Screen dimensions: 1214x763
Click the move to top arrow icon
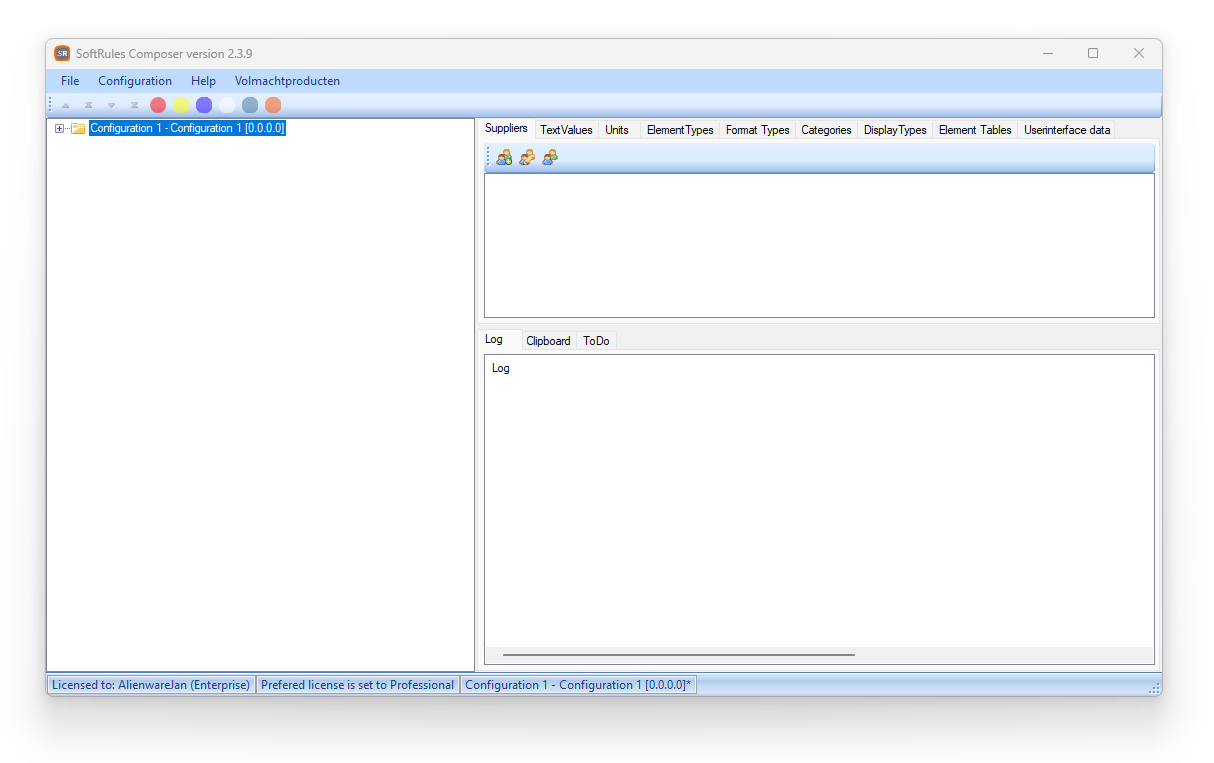tap(88, 105)
